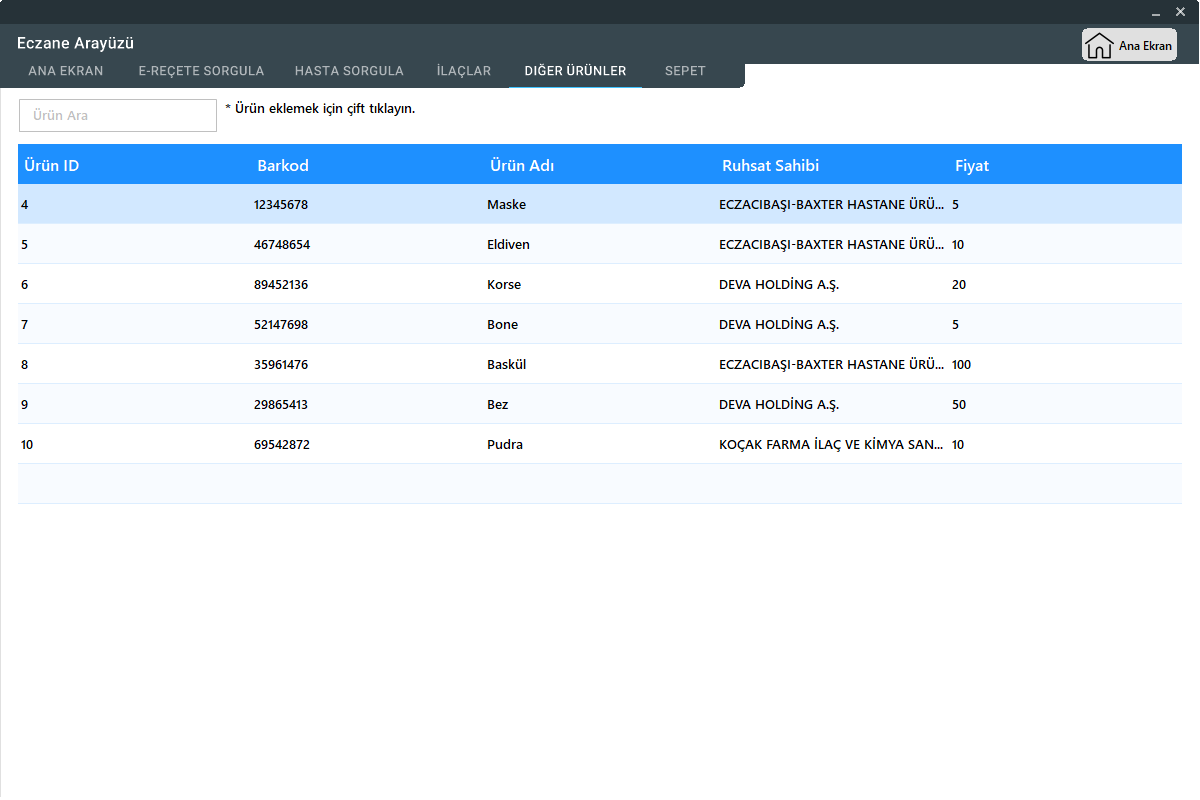Select the Korse row in table
Screen dimensions: 1200x800
coord(504,285)
